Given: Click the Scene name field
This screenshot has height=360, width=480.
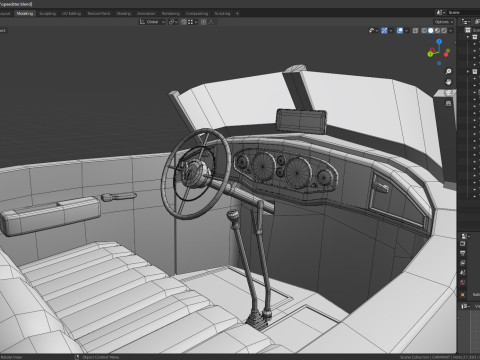Looking at the screenshot, I should click(x=463, y=13).
